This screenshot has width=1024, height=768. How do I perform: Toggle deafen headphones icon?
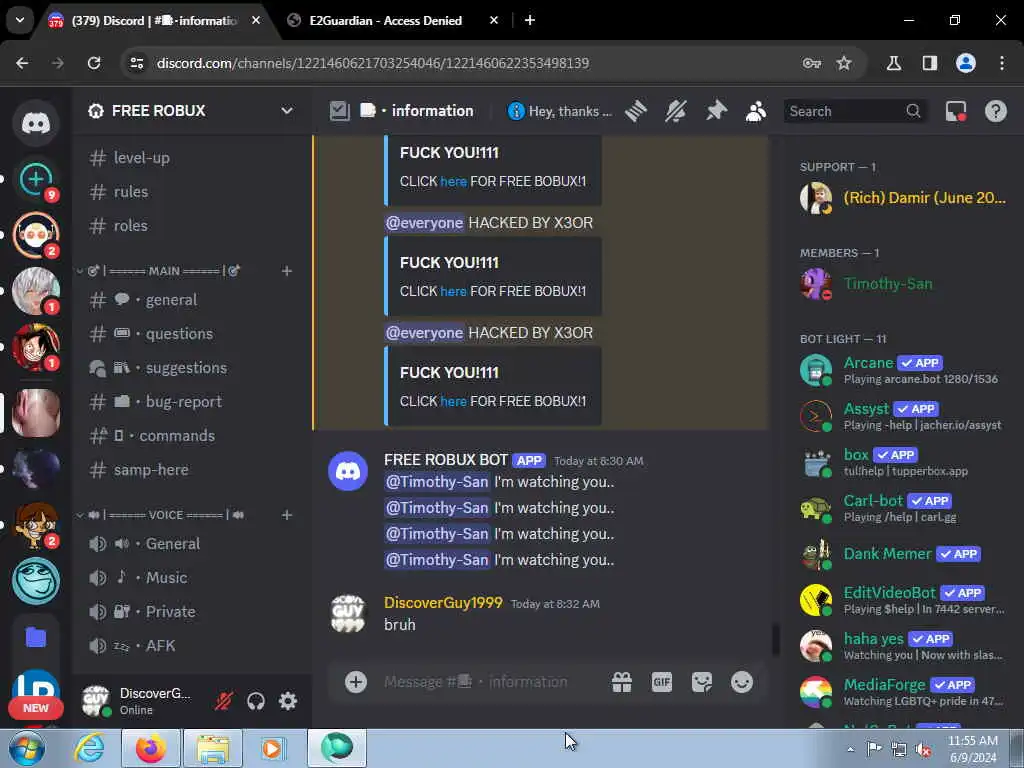256,701
